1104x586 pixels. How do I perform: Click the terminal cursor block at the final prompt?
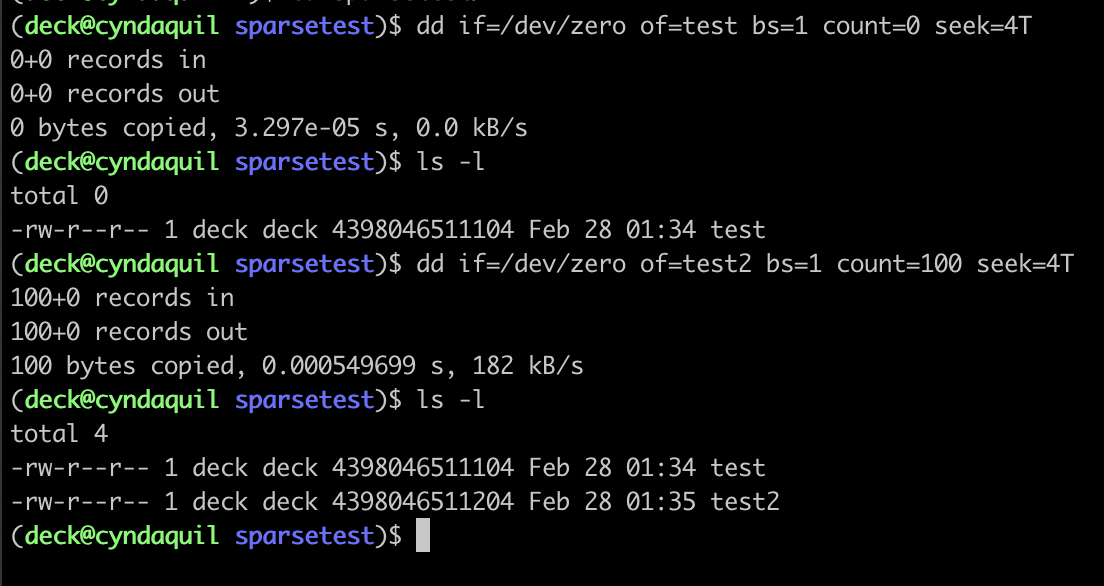422,536
